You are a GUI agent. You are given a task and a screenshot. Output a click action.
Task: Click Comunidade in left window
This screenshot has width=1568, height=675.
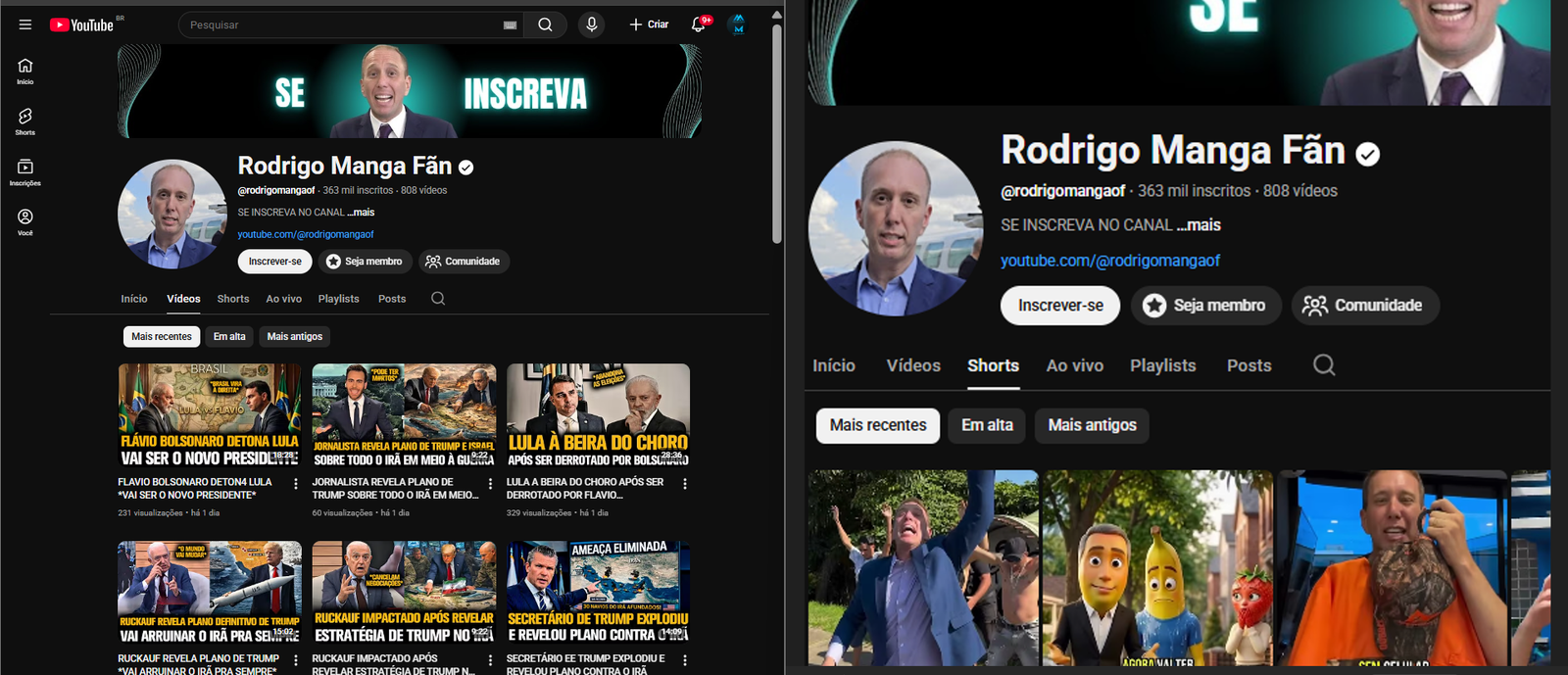(x=464, y=262)
